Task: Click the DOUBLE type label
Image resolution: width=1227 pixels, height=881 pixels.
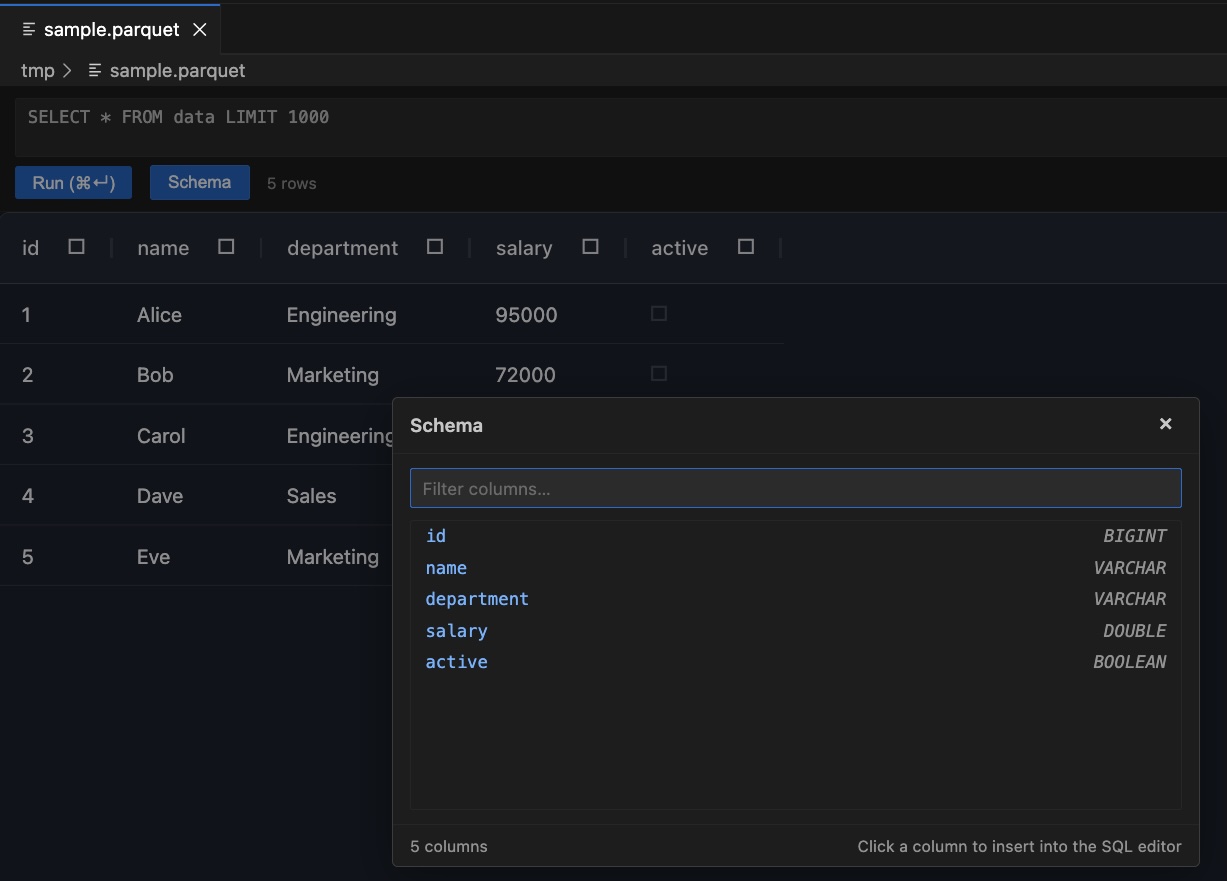Action: (x=1134, y=631)
